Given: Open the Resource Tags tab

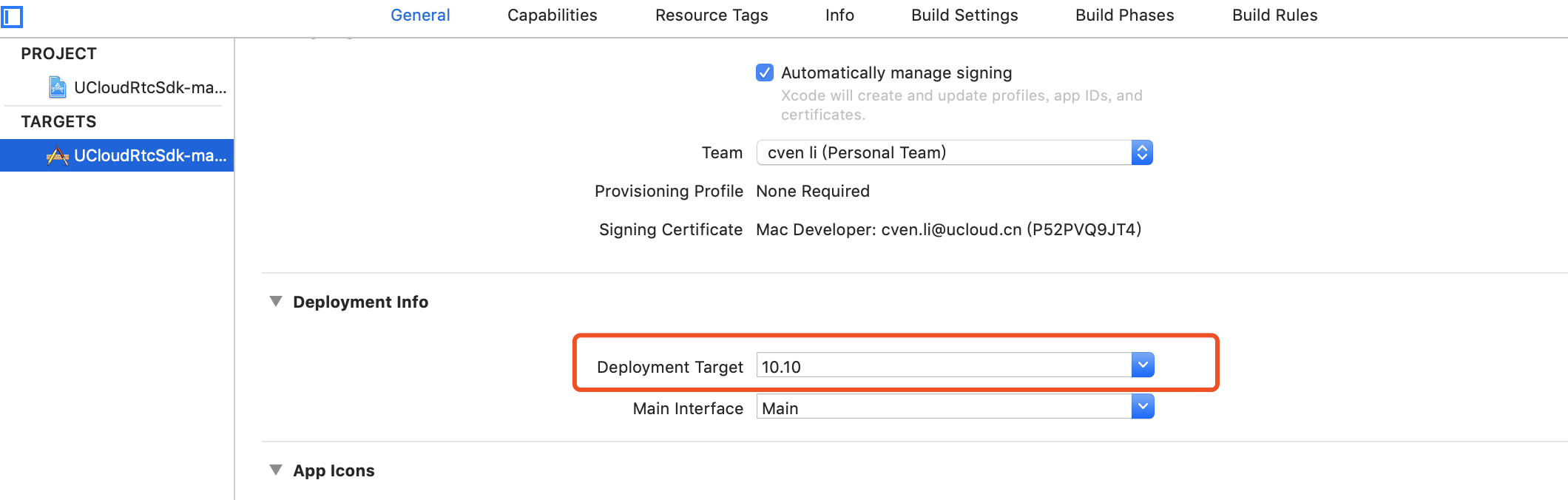Looking at the screenshot, I should [712, 16].
